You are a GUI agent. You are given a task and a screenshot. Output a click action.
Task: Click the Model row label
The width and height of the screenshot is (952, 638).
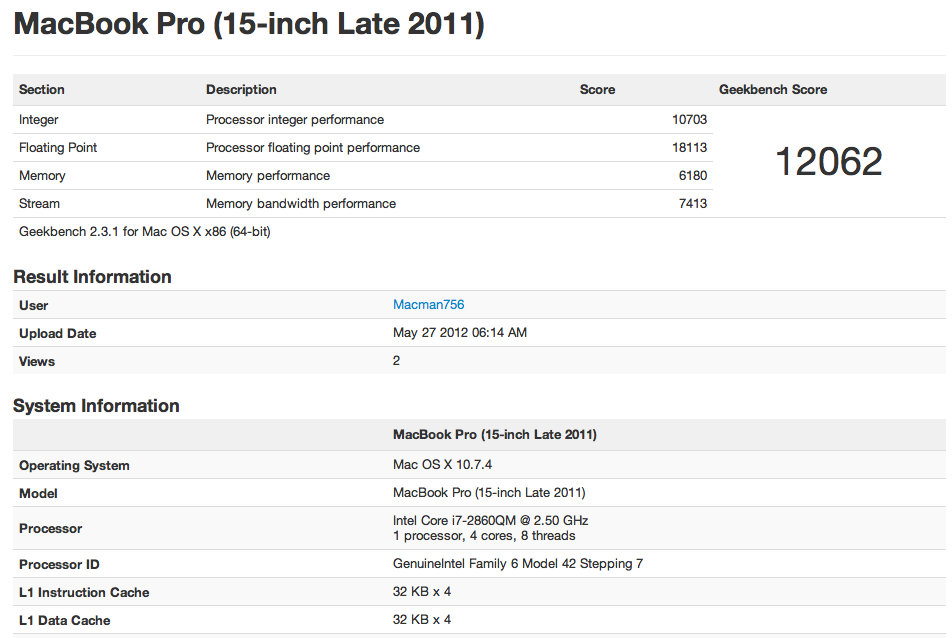pyautogui.click(x=38, y=494)
